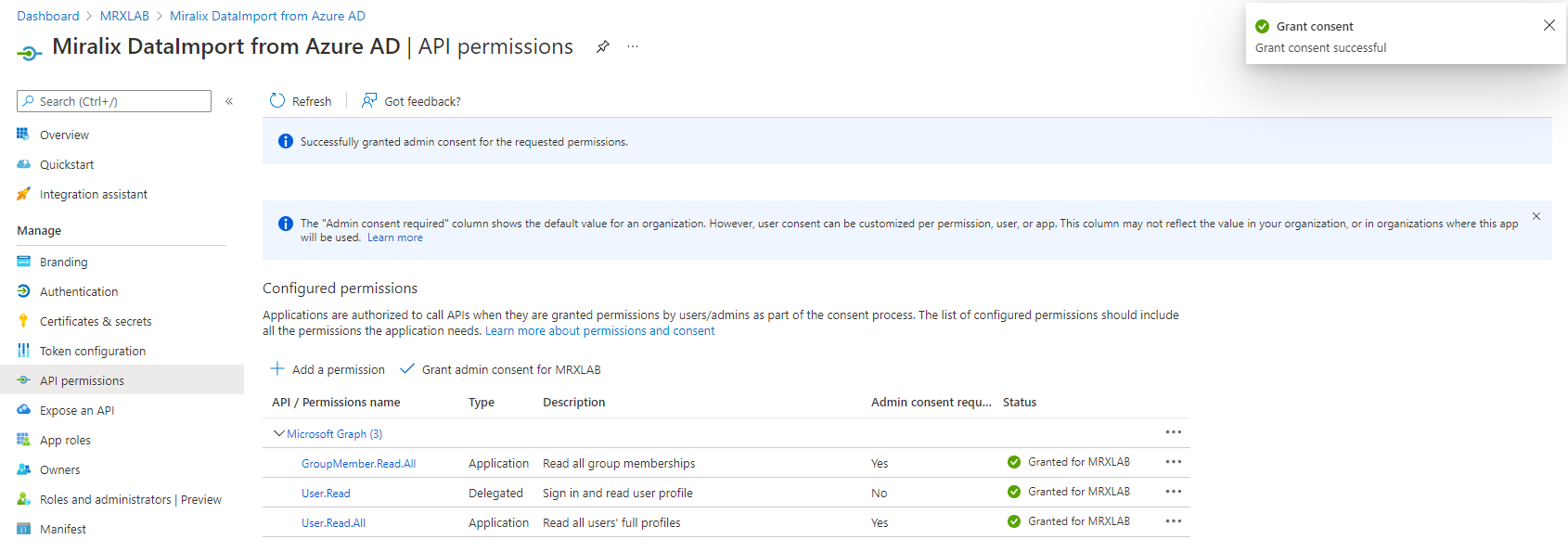The height and width of the screenshot is (552, 1568).
Task: Click the Status column header
Action: [1020, 403]
